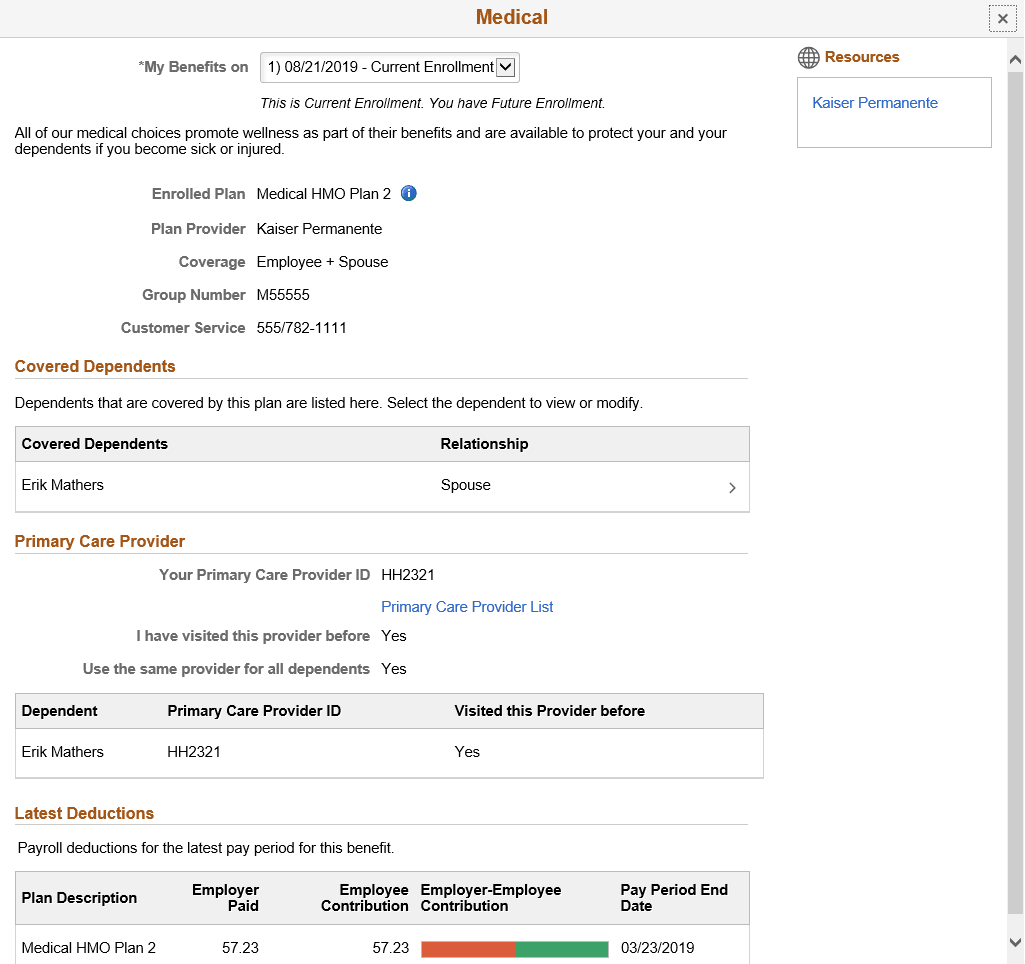The height and width of the screenshot is (964, 1025).
Task: Open the Kaiser Permanente resource link
Action: pos(875,103)
